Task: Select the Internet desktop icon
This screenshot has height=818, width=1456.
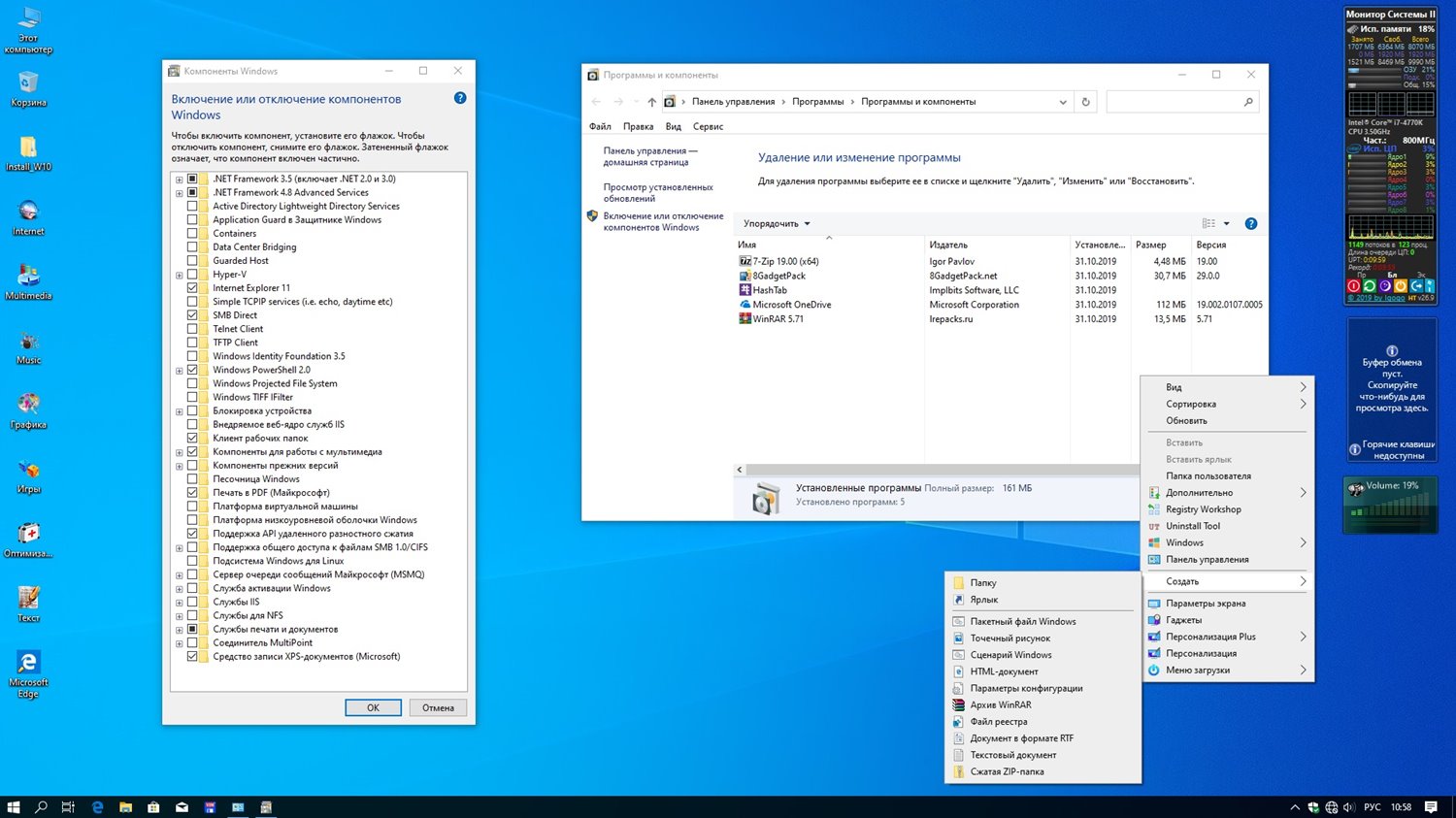Action: (x=28, y=217)
